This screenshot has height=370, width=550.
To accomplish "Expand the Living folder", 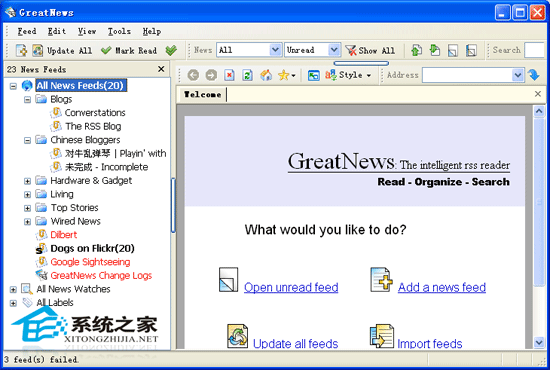I will click(27, 194).
